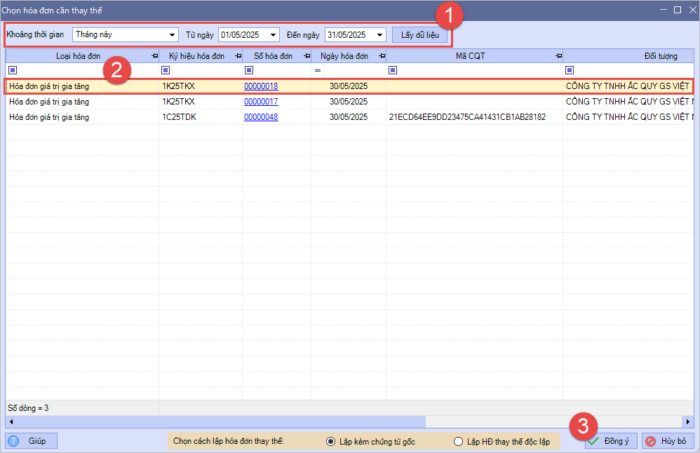Open the Khoảng thời gian dropdown

(x=172, y=34)
